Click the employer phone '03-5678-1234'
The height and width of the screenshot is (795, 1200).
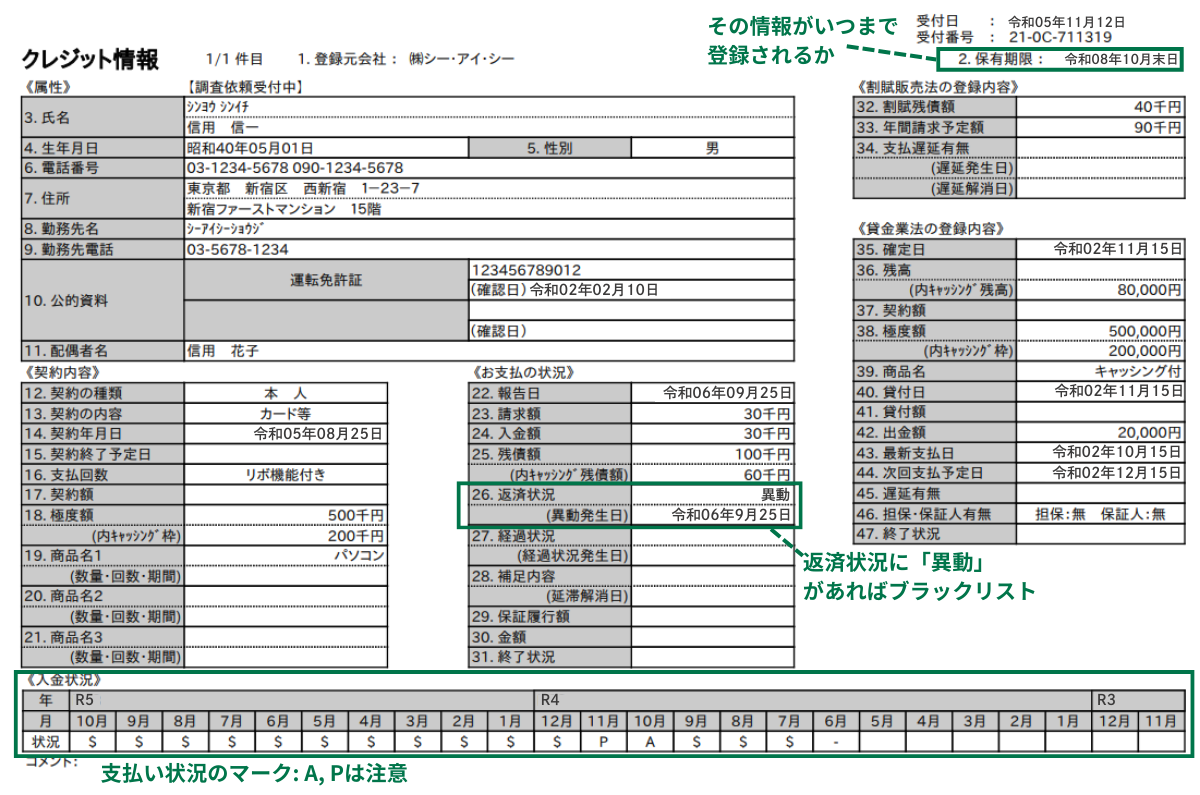pyautogui.click(x=237, y=249)
